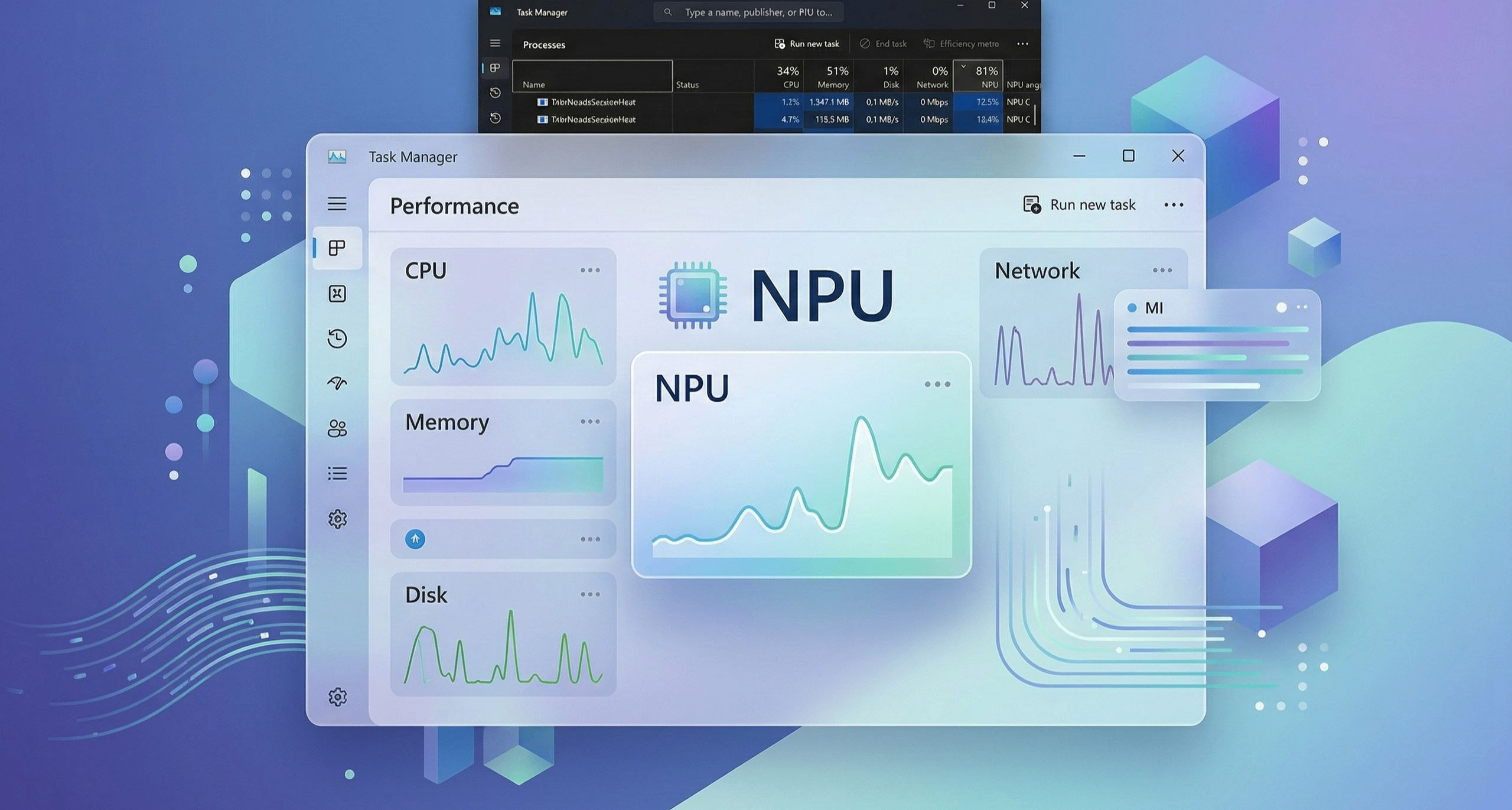Viewport: 1512px width, 810px height.
Task: Open the CPU panel options menu
Action: [x=591, y=270]
